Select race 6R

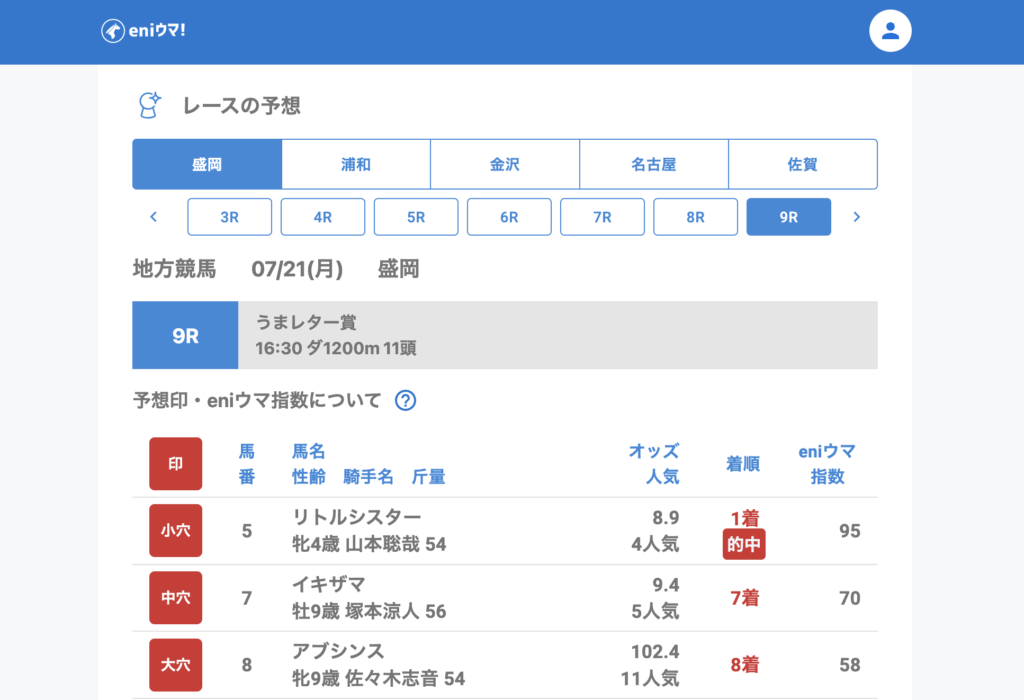coord(509,217)
